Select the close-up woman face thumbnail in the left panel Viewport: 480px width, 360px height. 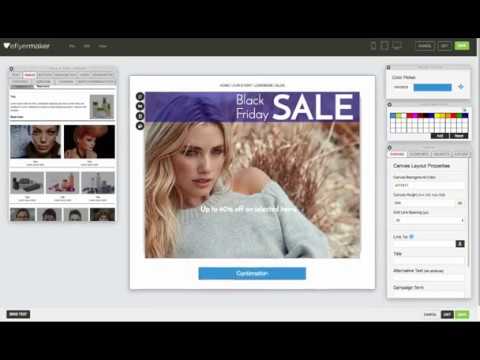click(35, 142)
